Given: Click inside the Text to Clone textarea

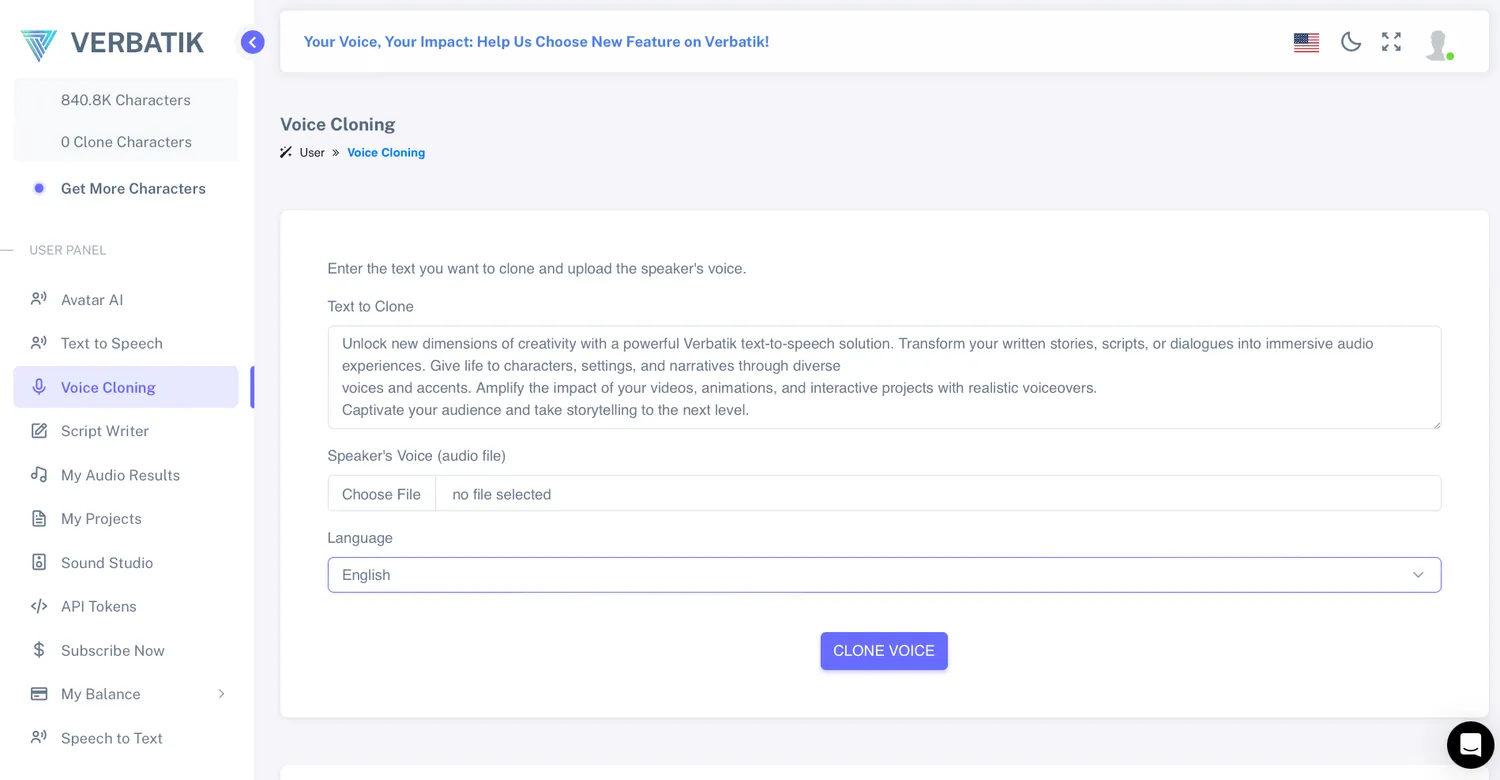Looking at the screenshot, I should 884,377.
